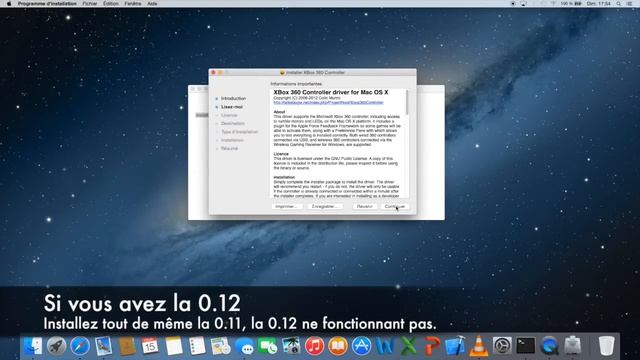
Task: Open the Édition menu
Action: 111,4
